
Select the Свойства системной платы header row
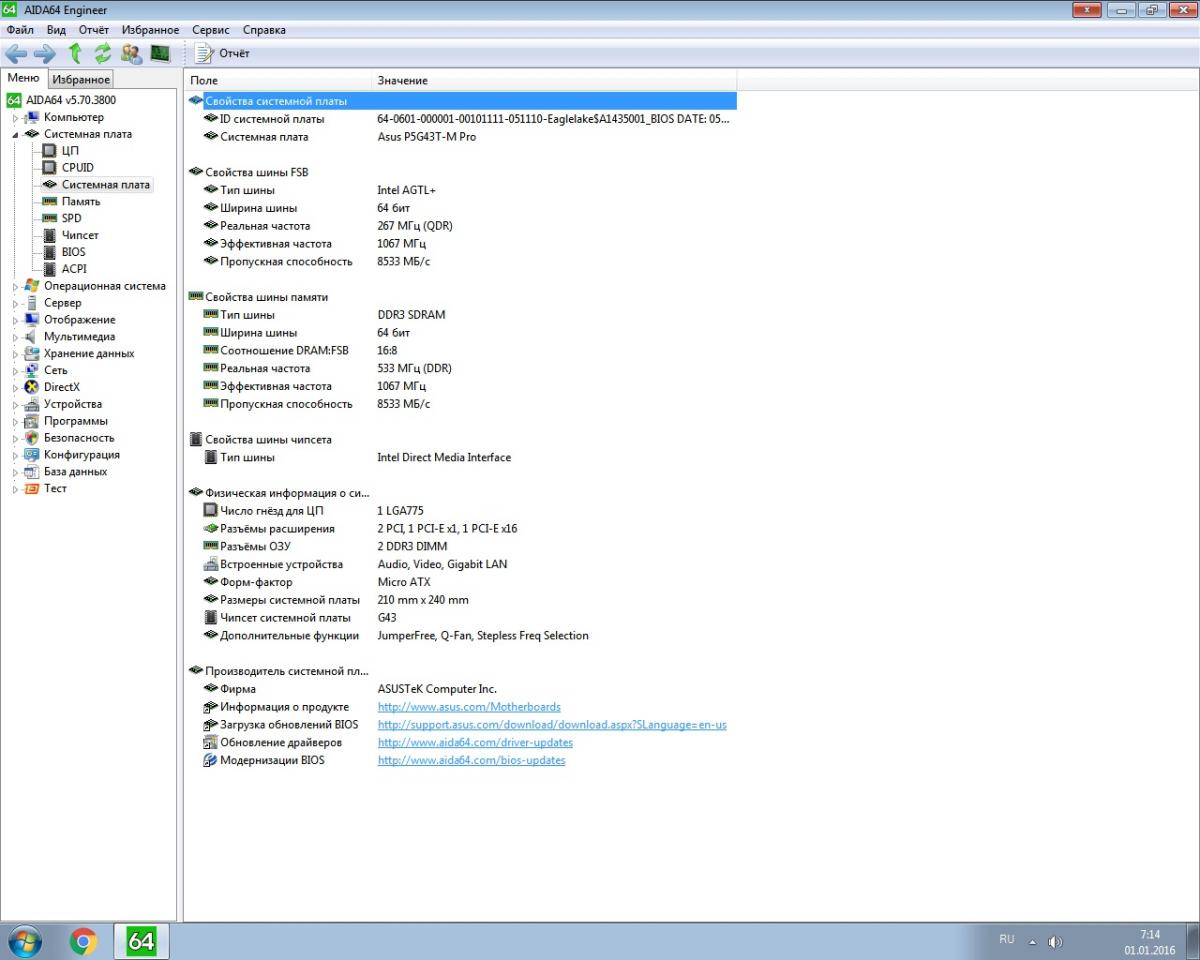(x=461, y=101)
